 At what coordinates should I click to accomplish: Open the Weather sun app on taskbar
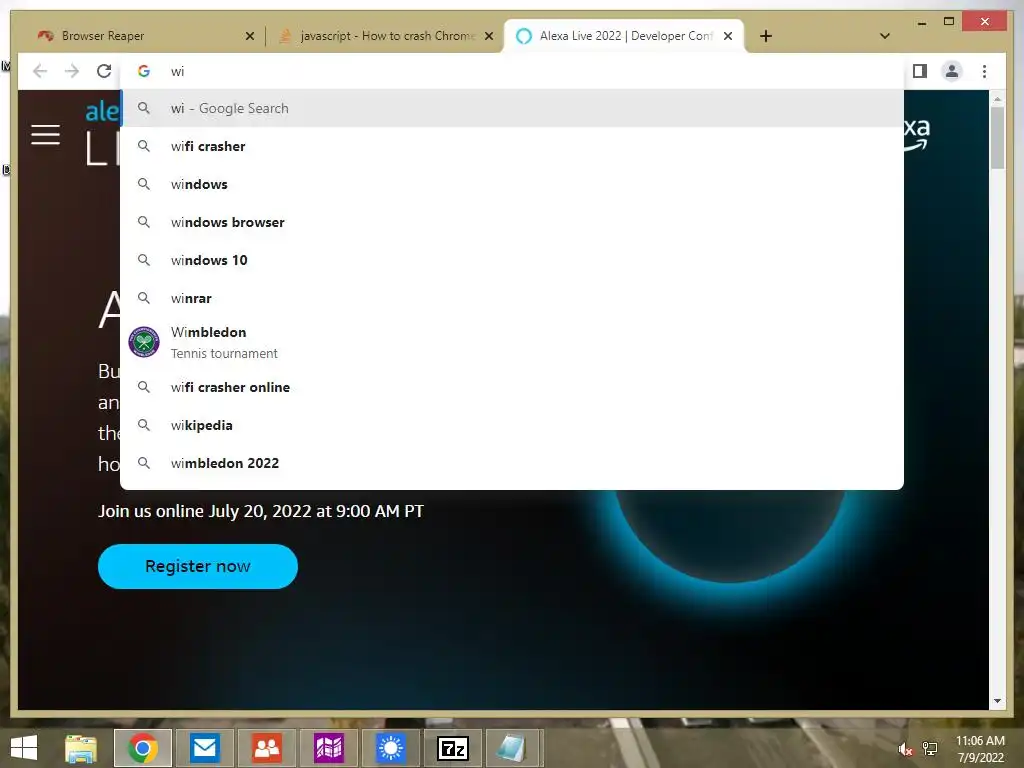(391, 748)
